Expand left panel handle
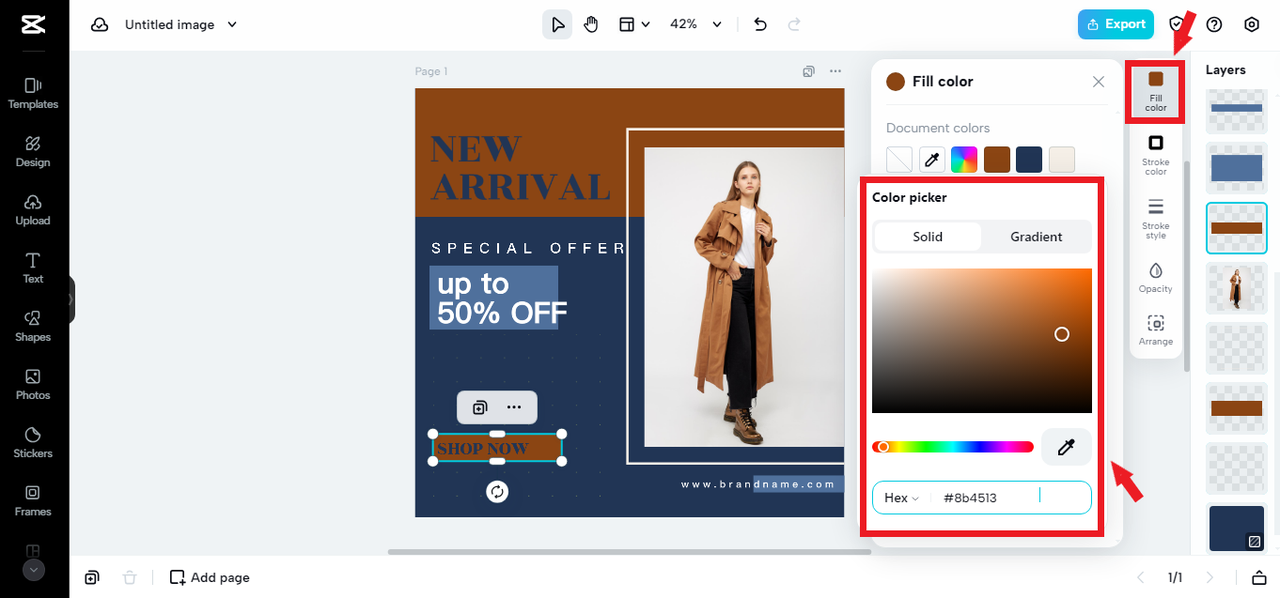1280x598 pixels. coord(71,300)
